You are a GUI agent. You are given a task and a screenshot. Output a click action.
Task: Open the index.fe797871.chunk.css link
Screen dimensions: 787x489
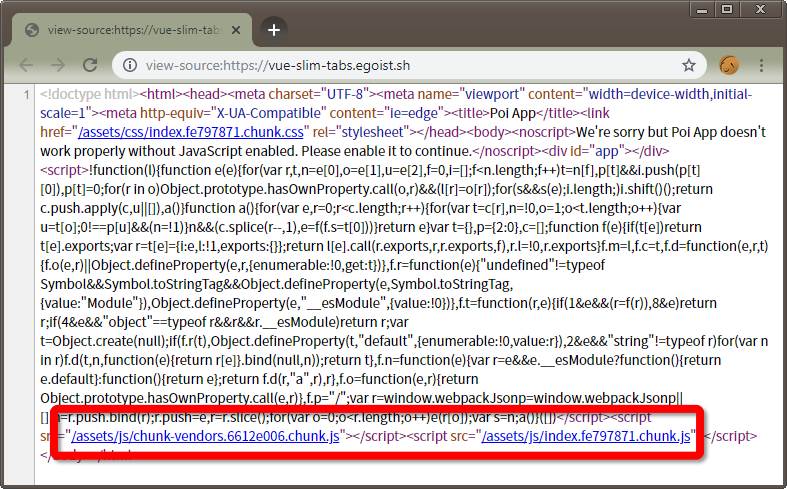(x=191, y=132)
